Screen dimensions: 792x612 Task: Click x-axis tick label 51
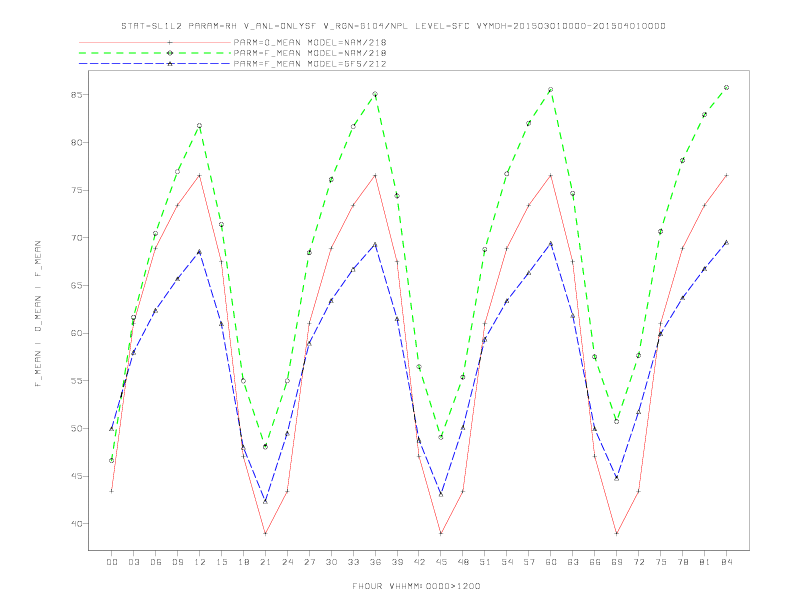coord(485,562)
